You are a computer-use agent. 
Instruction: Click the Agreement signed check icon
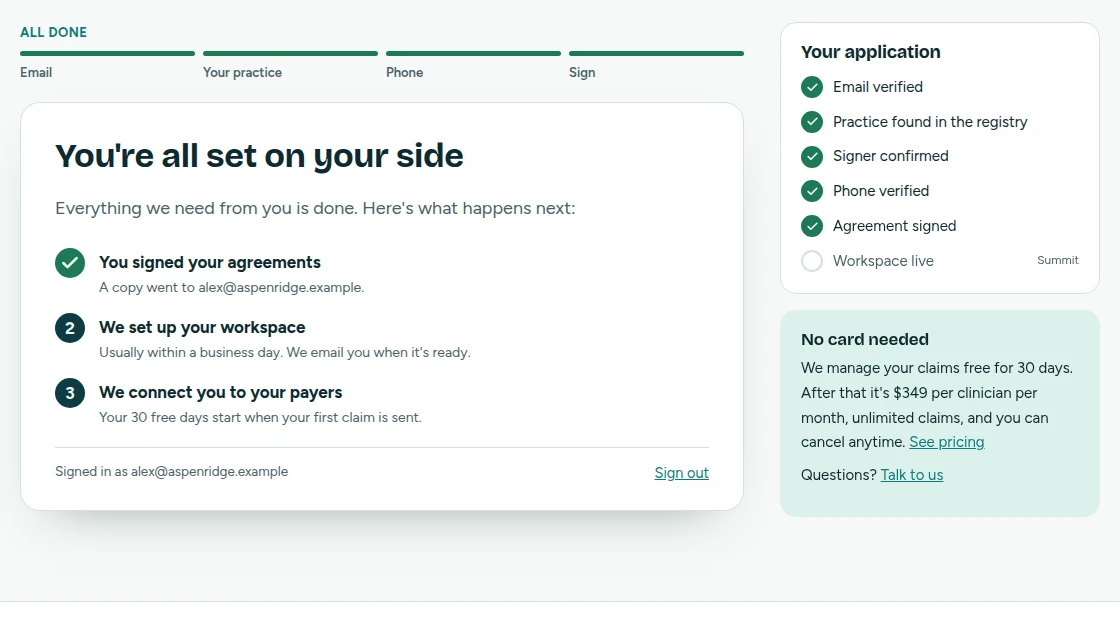pyautogui.click(x=811, y=226)
